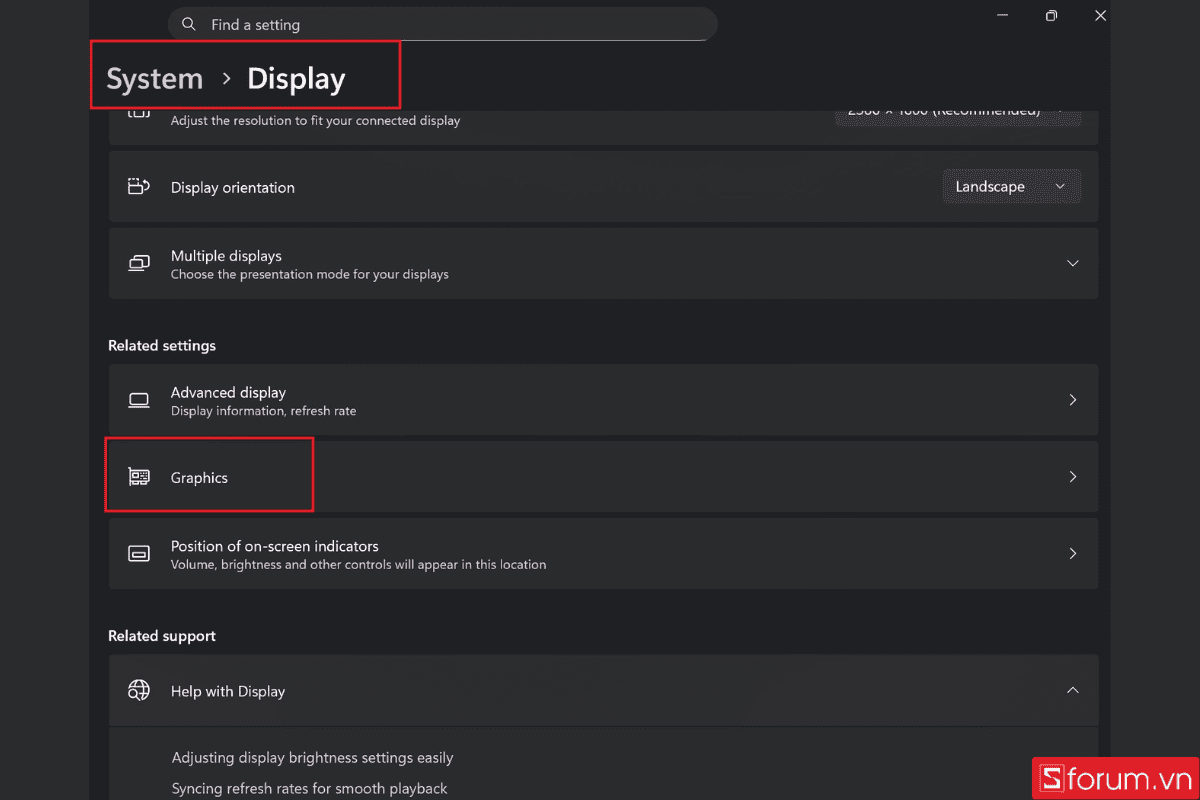Click the Display orientation icon
The image size is (1200, 800).
[139, 187]
